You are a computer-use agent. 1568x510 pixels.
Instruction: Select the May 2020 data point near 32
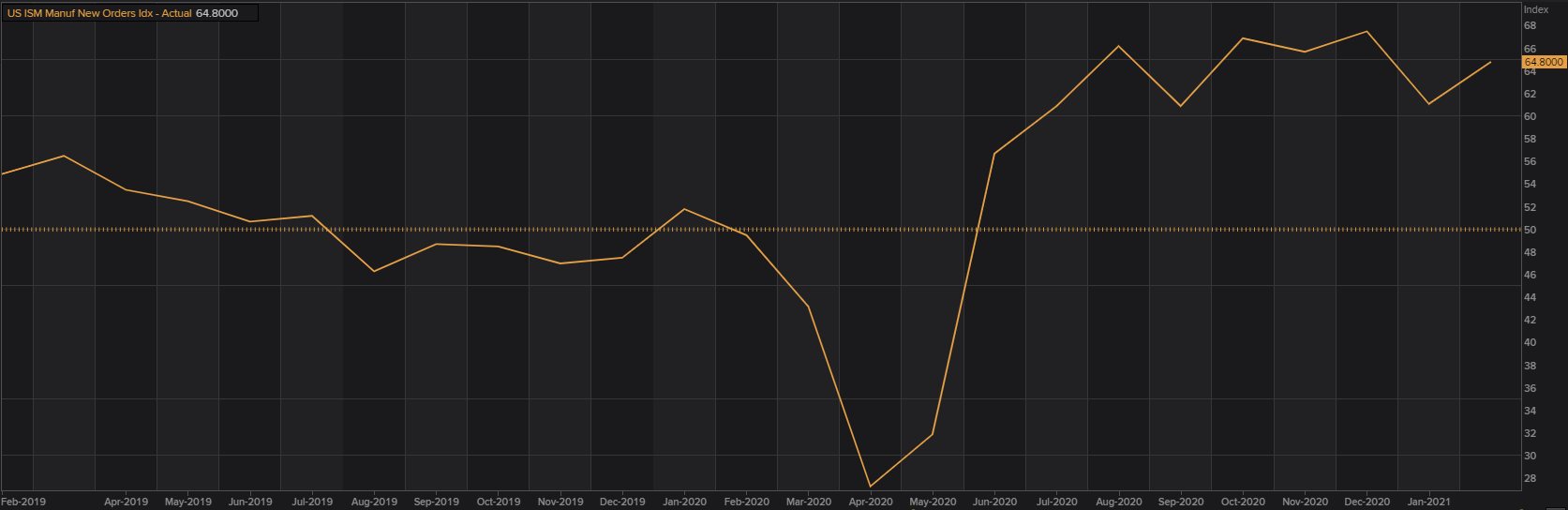[933, 434]
